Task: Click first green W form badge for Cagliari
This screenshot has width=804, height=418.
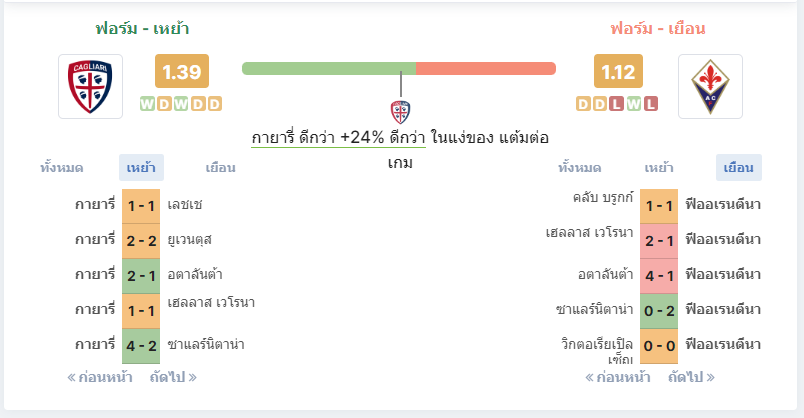Action: click(x=148, y=104)
